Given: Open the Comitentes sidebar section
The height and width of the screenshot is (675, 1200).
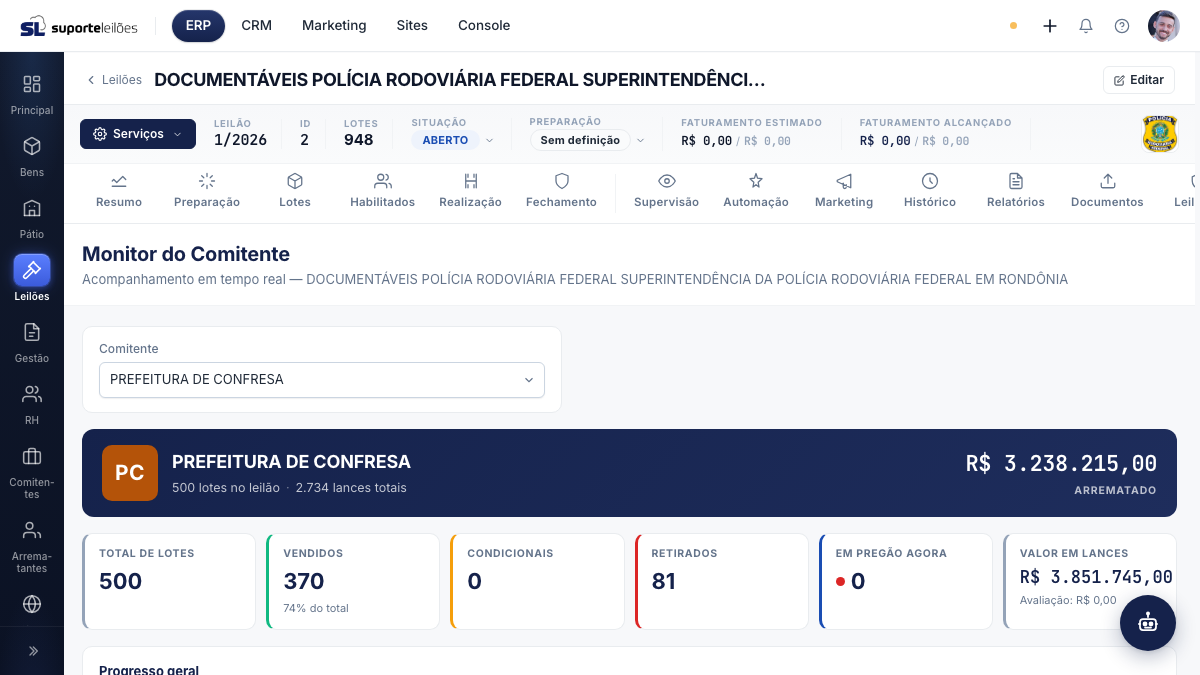Looking at the screenshot, I should (x=32, y=472).
